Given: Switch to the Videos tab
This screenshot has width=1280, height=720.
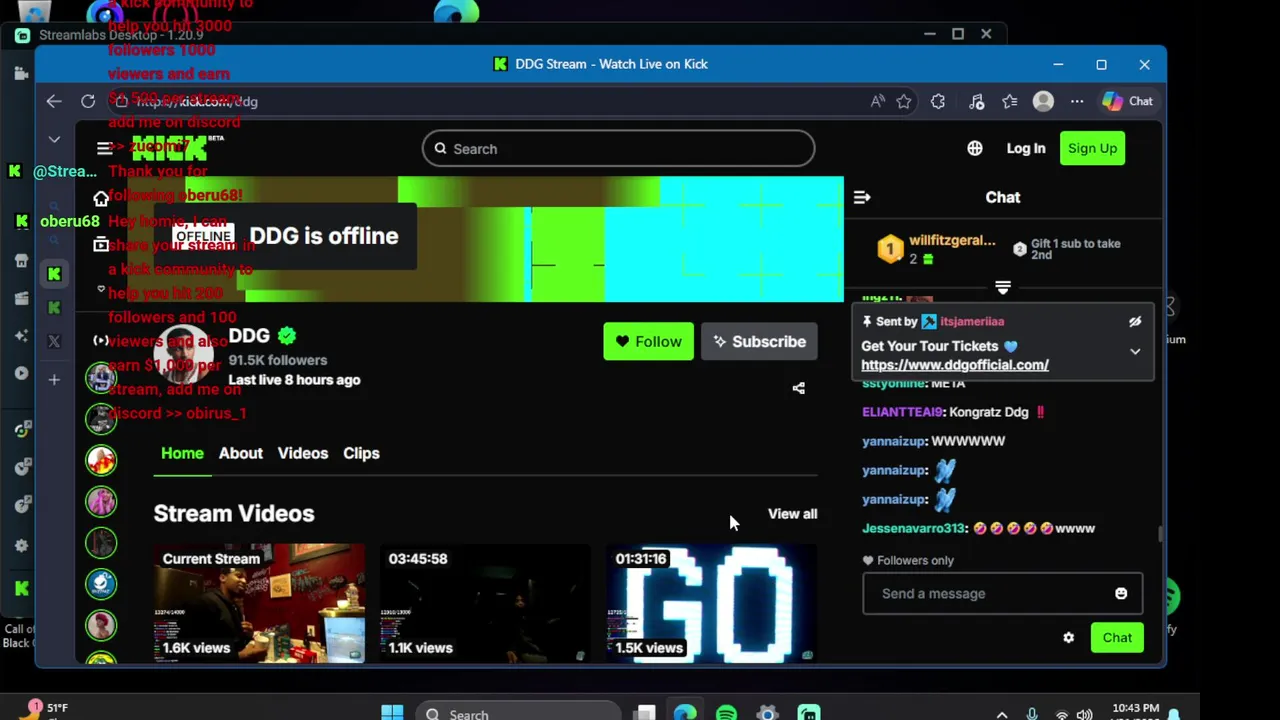Looking at the screenshot, I should click(x=303, y=453).
